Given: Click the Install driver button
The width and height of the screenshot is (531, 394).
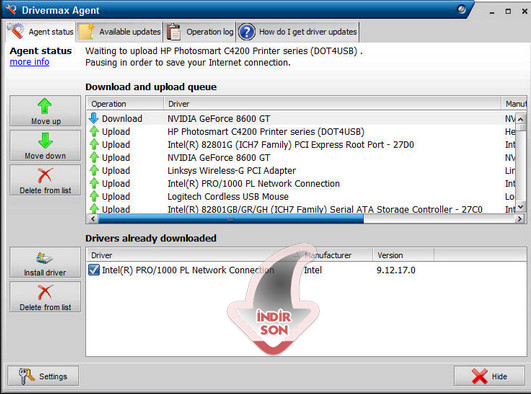Looking at the screenshot, I should click(45, 263).
